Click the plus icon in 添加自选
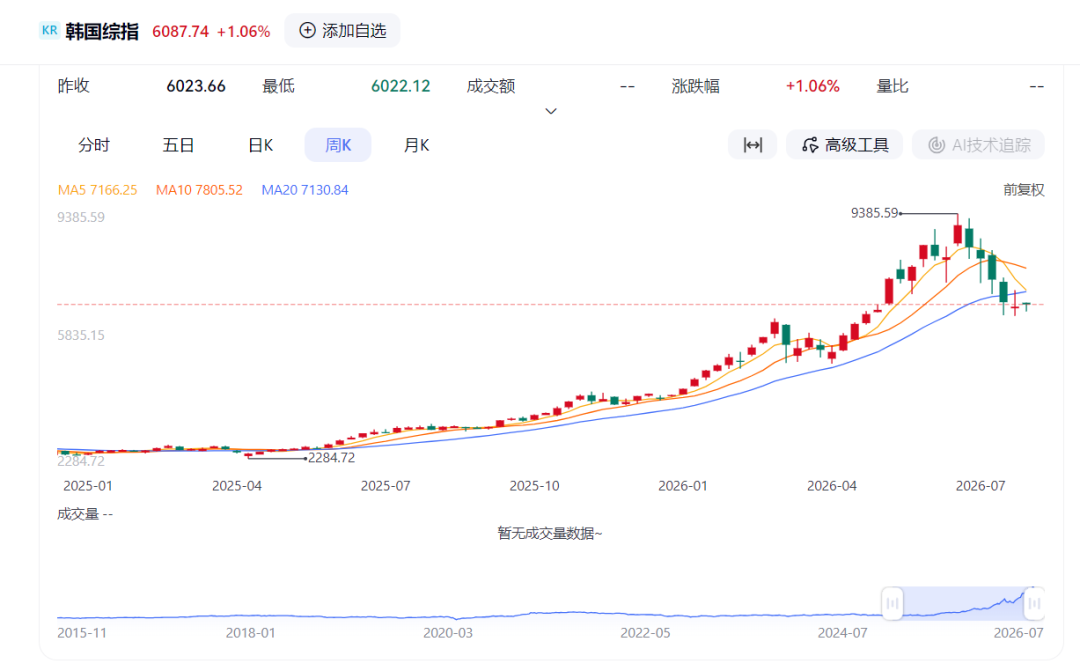 (307, 30)
